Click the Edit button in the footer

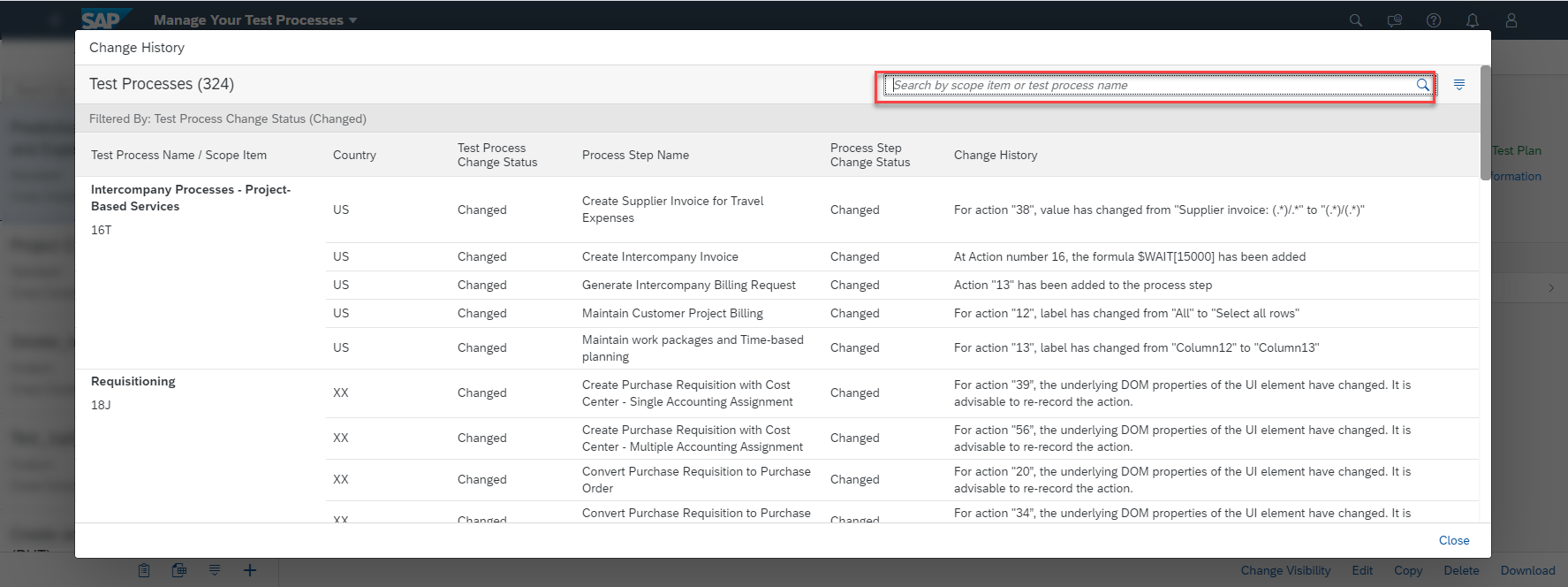point(1362,570)
